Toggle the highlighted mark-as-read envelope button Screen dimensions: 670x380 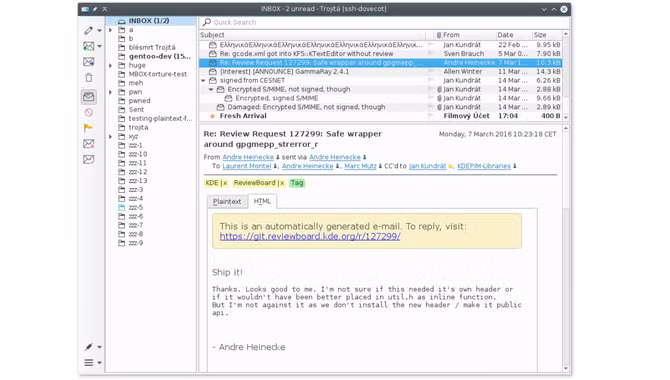[x=88, y=97]
